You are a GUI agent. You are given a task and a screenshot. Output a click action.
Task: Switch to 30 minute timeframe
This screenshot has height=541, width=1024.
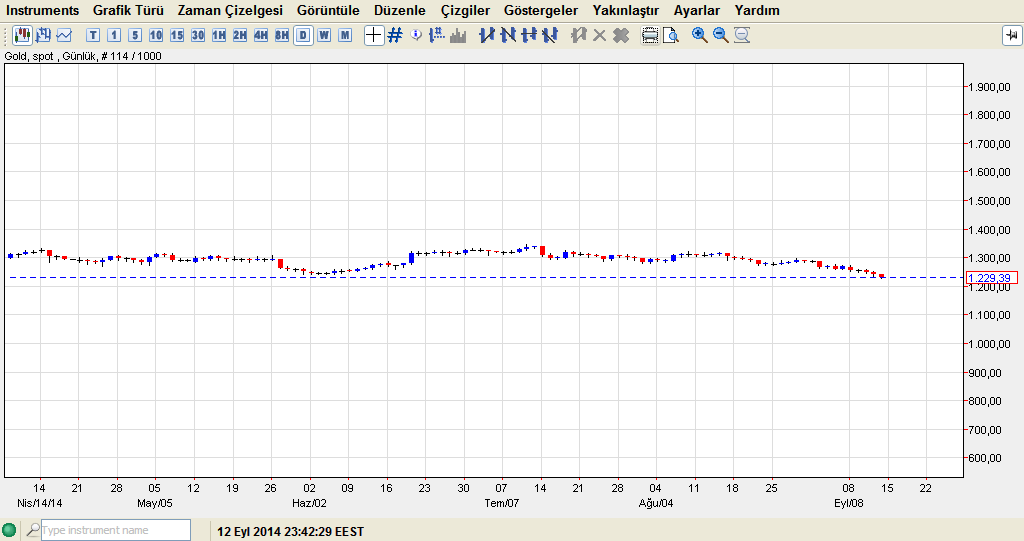pyautogui.click(x=198, y=35)
